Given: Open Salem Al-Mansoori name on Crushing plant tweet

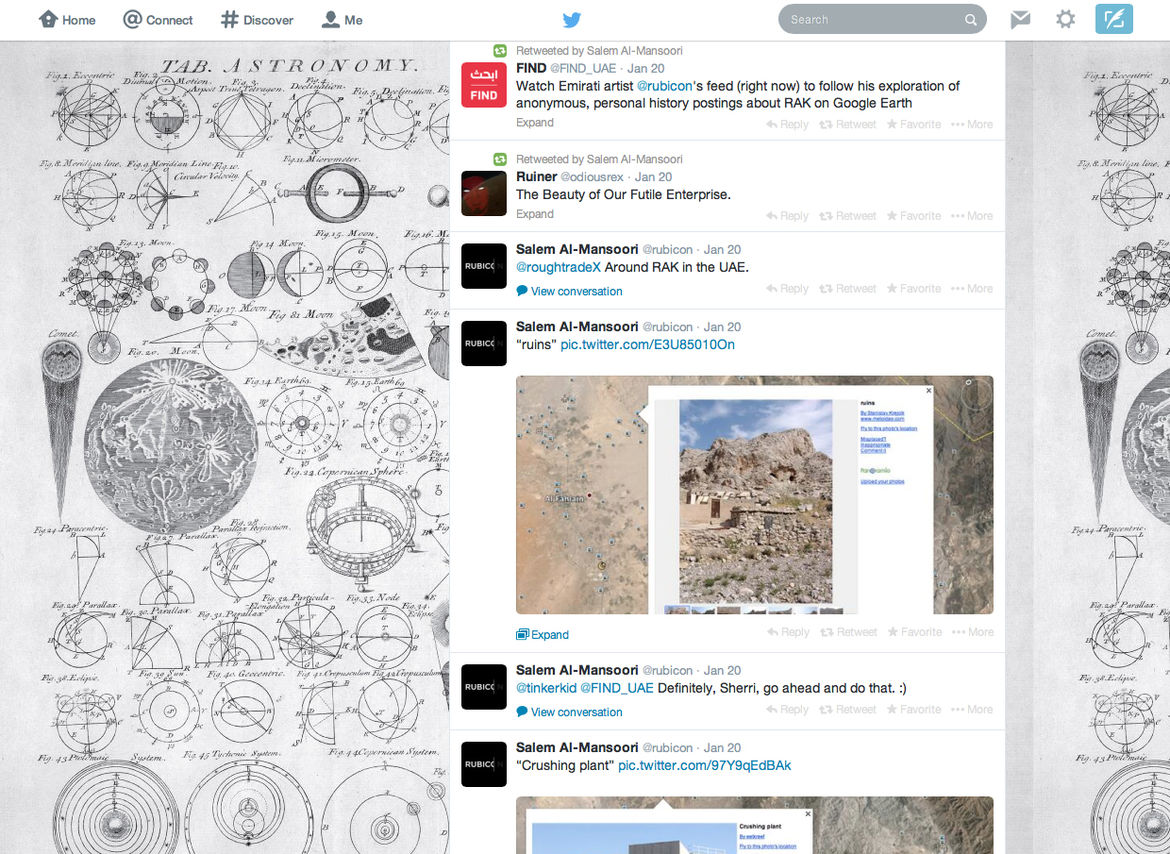Looking at the screenshot, I should pos(577,747).
